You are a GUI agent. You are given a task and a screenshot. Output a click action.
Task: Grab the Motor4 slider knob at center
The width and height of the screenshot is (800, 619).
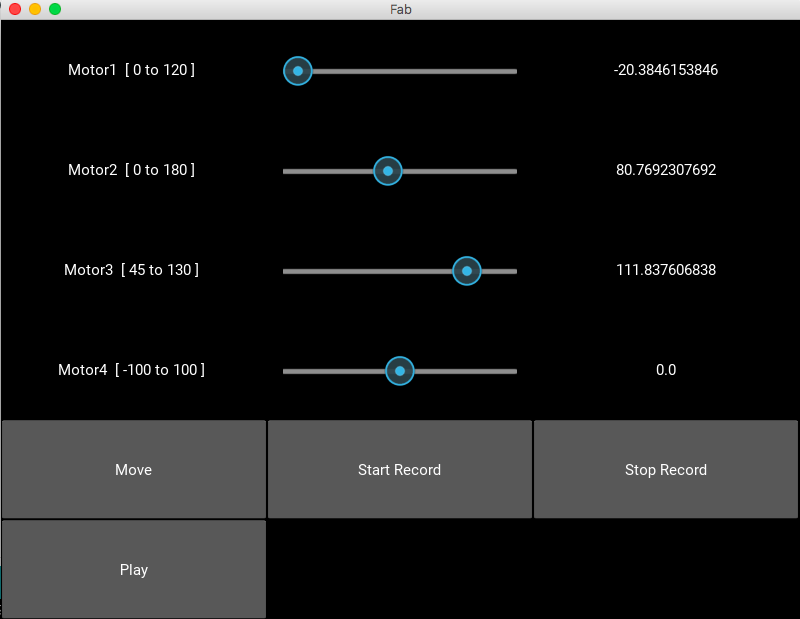click(400, 371)
